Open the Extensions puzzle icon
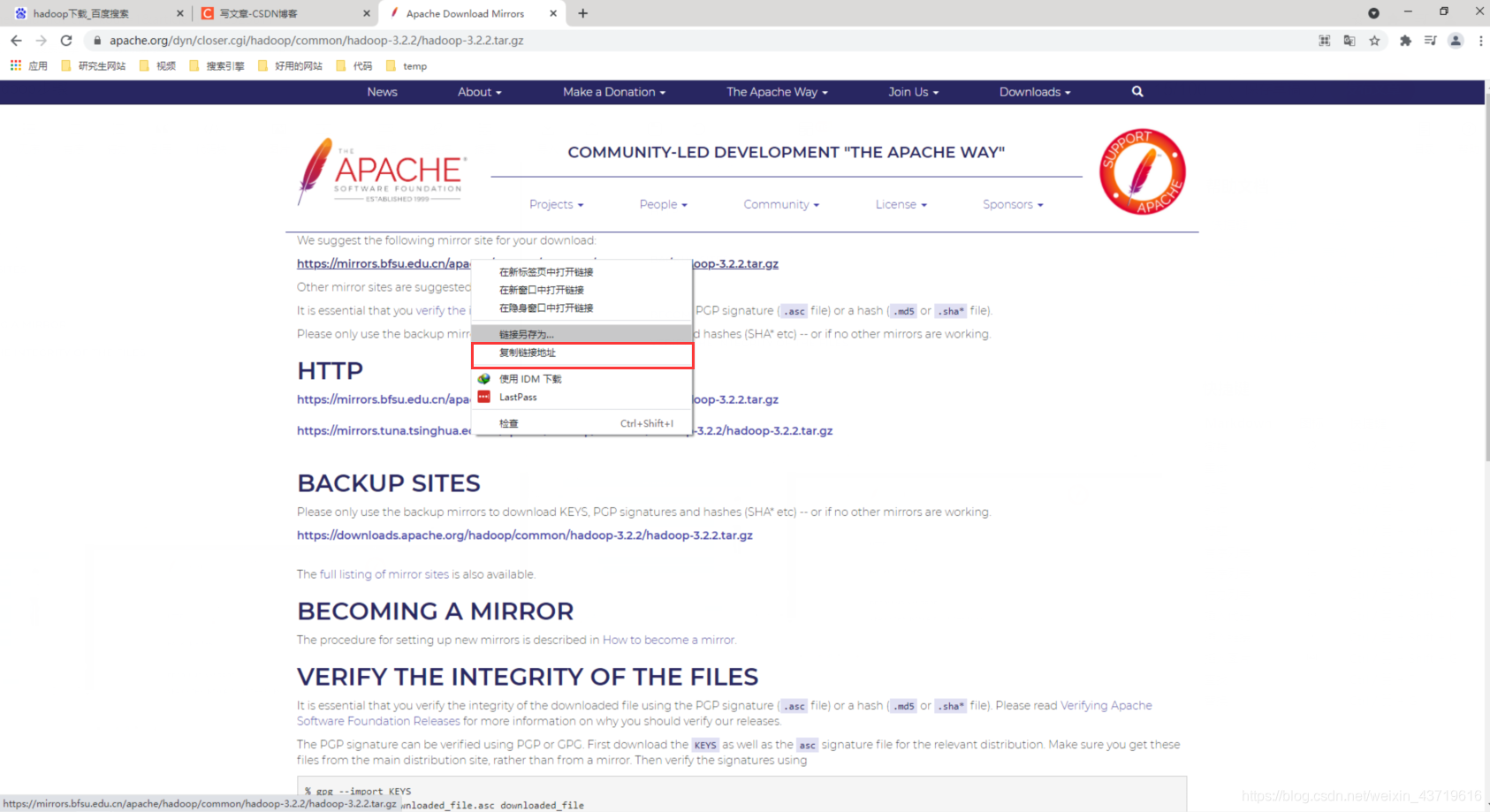This screenshot has height=812, width=1490. (1405, 41)
